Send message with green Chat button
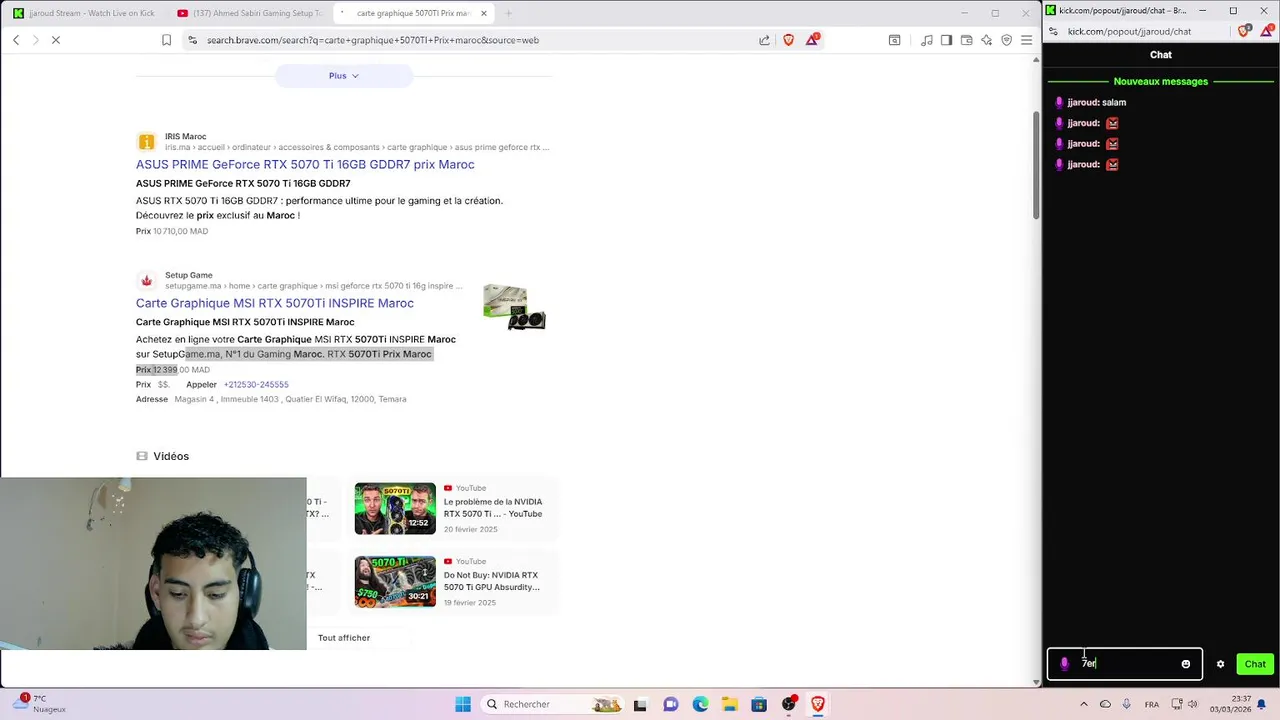 [x=1255, y=664]
